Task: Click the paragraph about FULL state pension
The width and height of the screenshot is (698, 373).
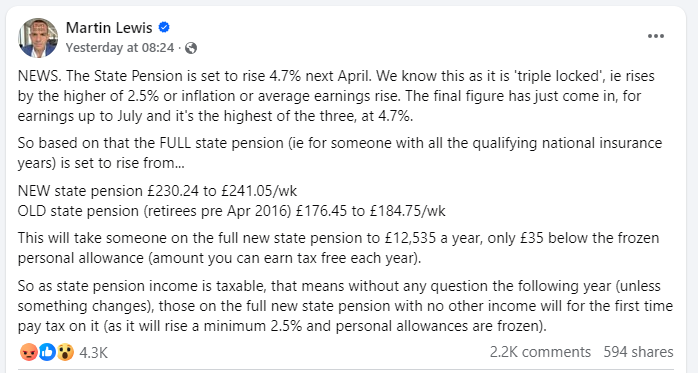Action: click(x=340, y=153)
